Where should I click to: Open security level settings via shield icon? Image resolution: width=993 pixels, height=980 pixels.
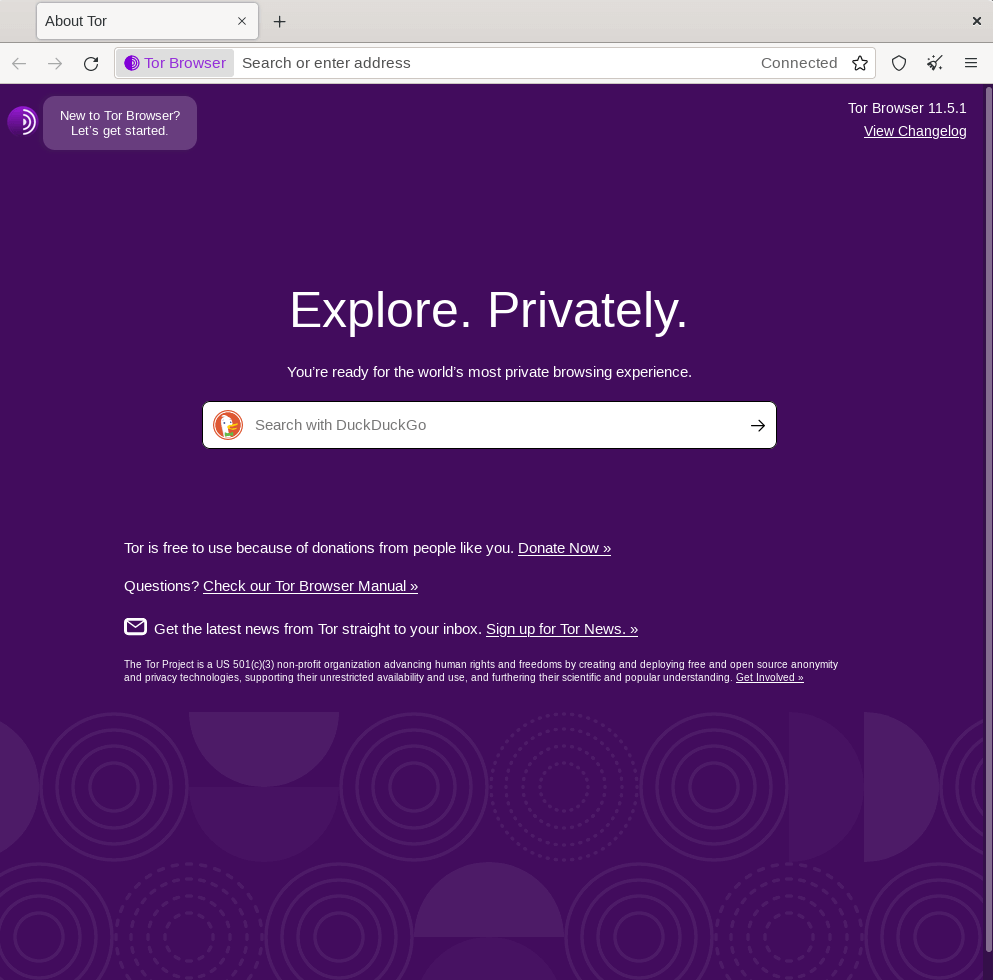(x=898, y=63)
